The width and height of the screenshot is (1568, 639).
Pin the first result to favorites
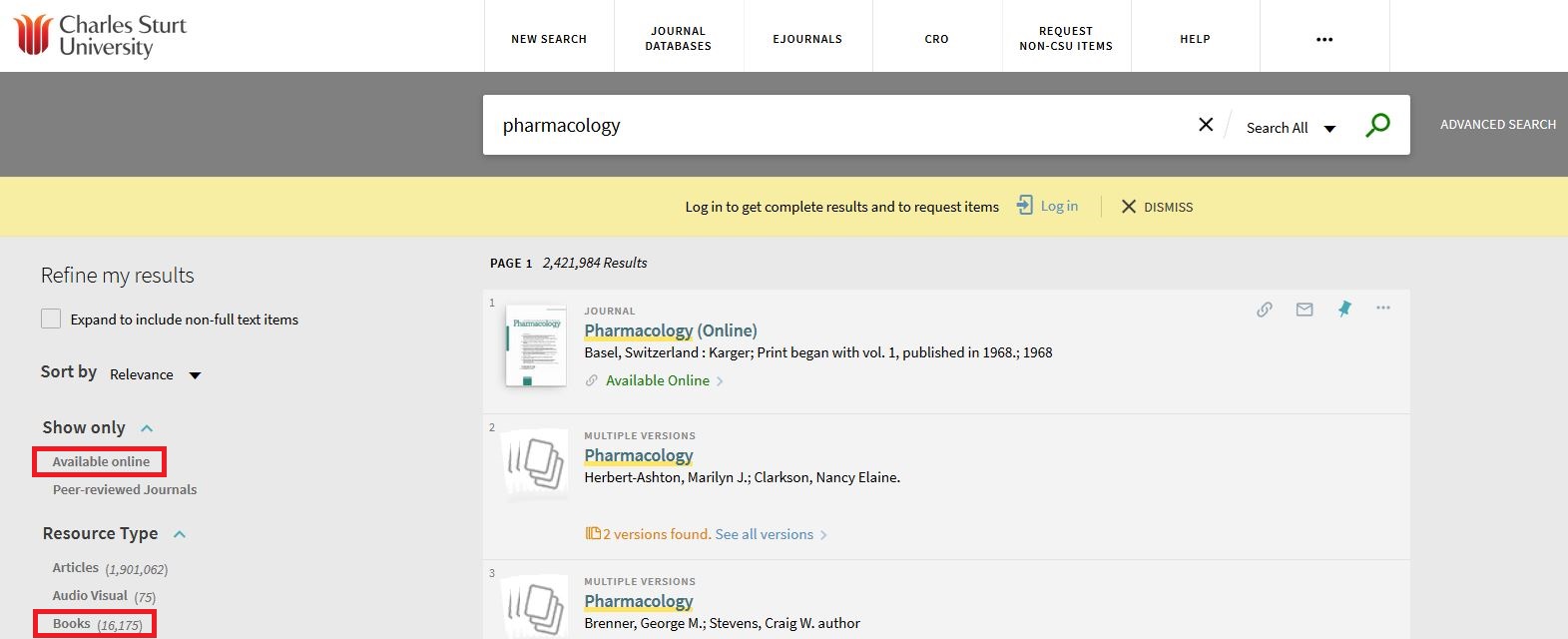point(1344,309)
